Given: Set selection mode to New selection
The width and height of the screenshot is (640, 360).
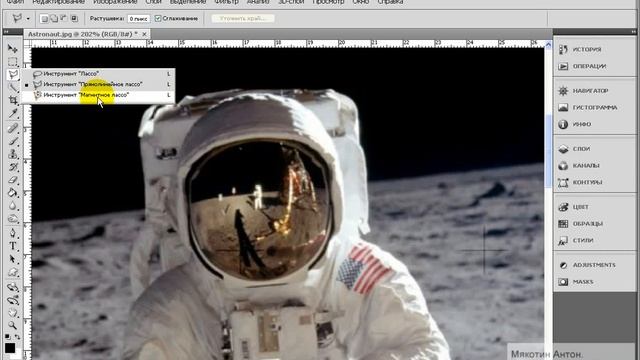Looking at the screenshot, I should [44, 19].
